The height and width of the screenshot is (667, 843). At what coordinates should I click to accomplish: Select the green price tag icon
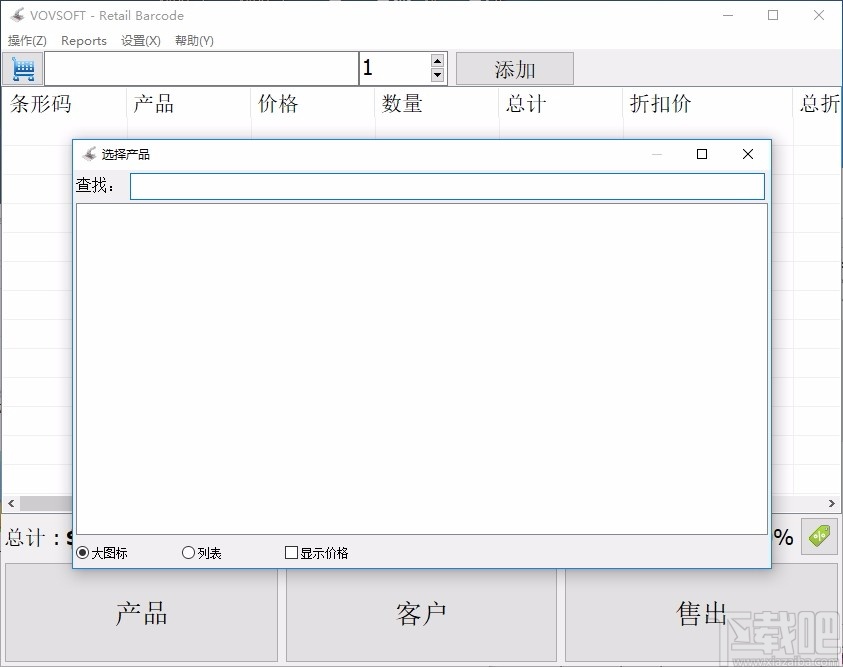click(x=821, y=537)
